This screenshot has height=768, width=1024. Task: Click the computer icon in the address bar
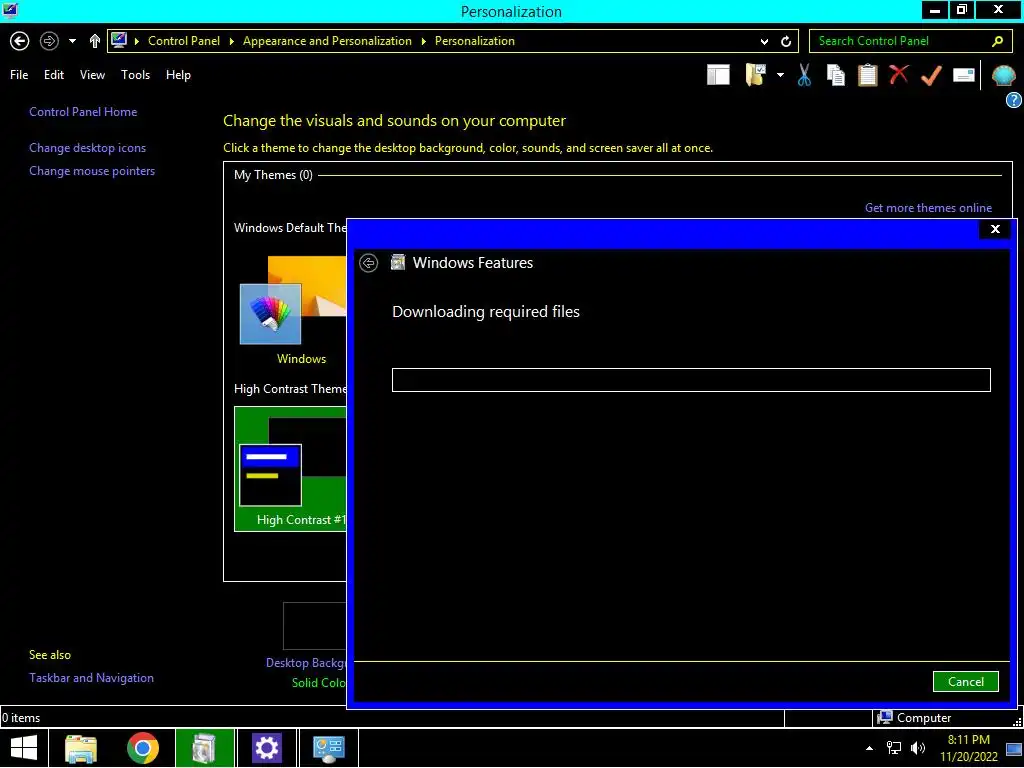coord(119,40)
